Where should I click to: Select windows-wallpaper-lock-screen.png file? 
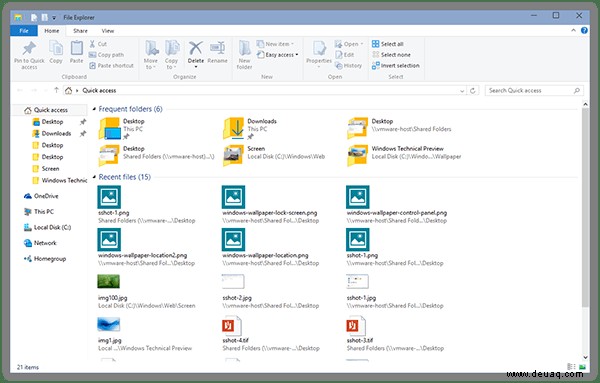270,205
